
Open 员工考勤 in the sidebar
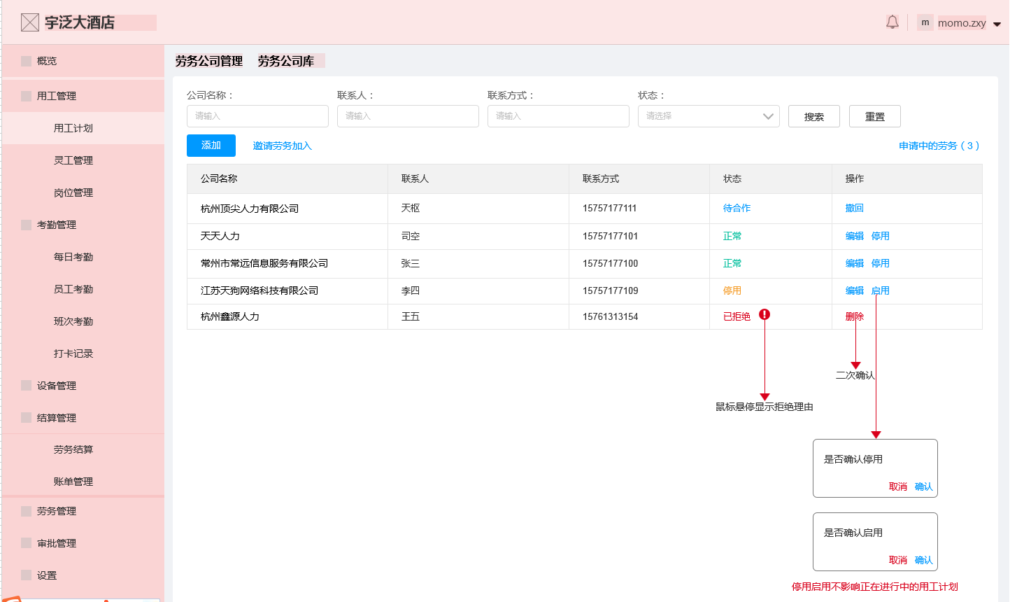tap(73, 289)
